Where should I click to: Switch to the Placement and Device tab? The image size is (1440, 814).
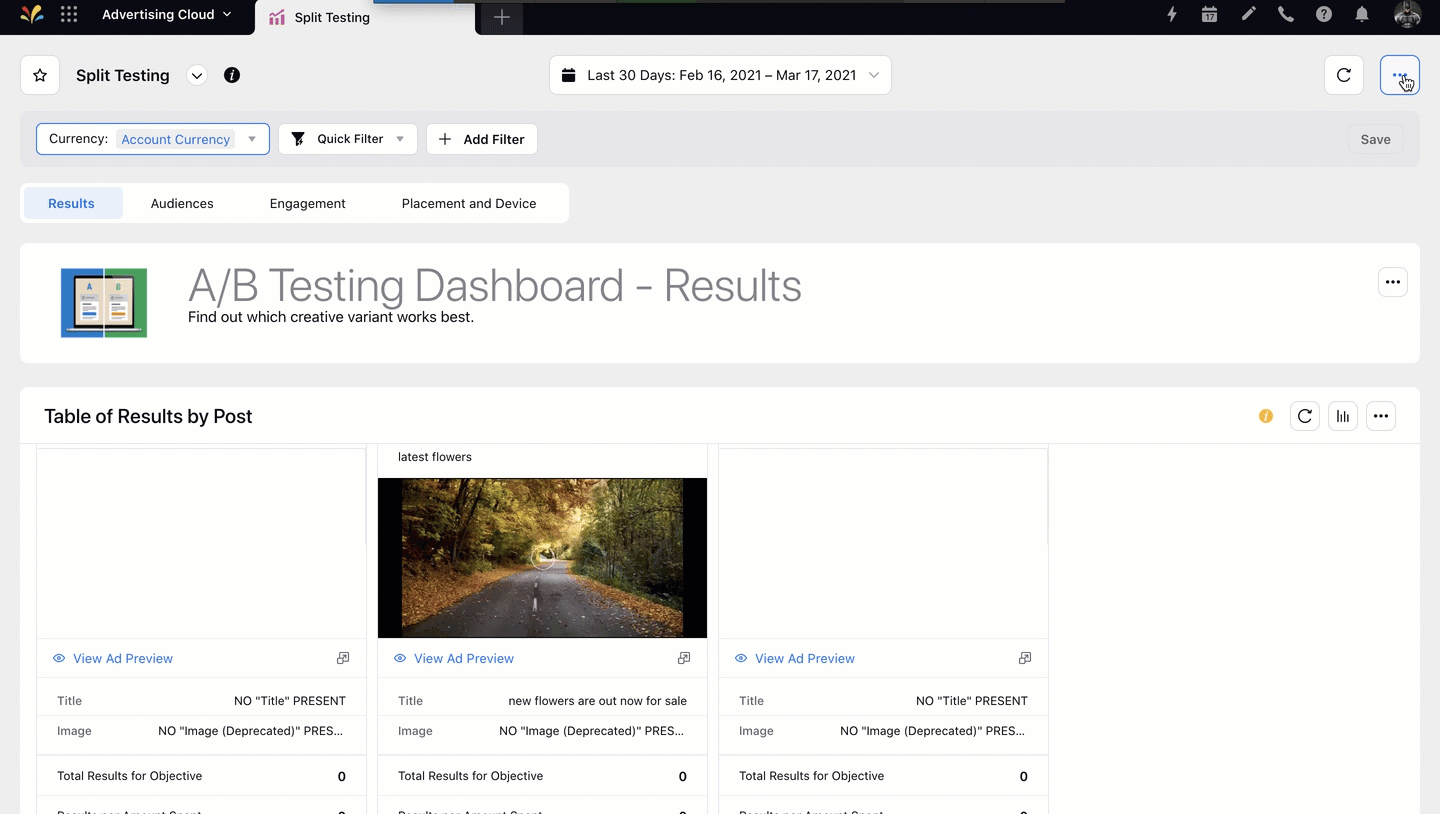point(469,203)
